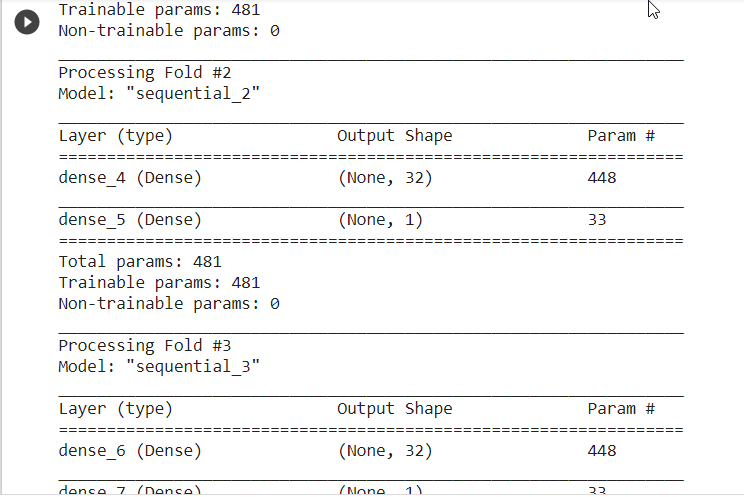Click the 448 param count for dense_6
Screen dimensions: 744x497
602,451
